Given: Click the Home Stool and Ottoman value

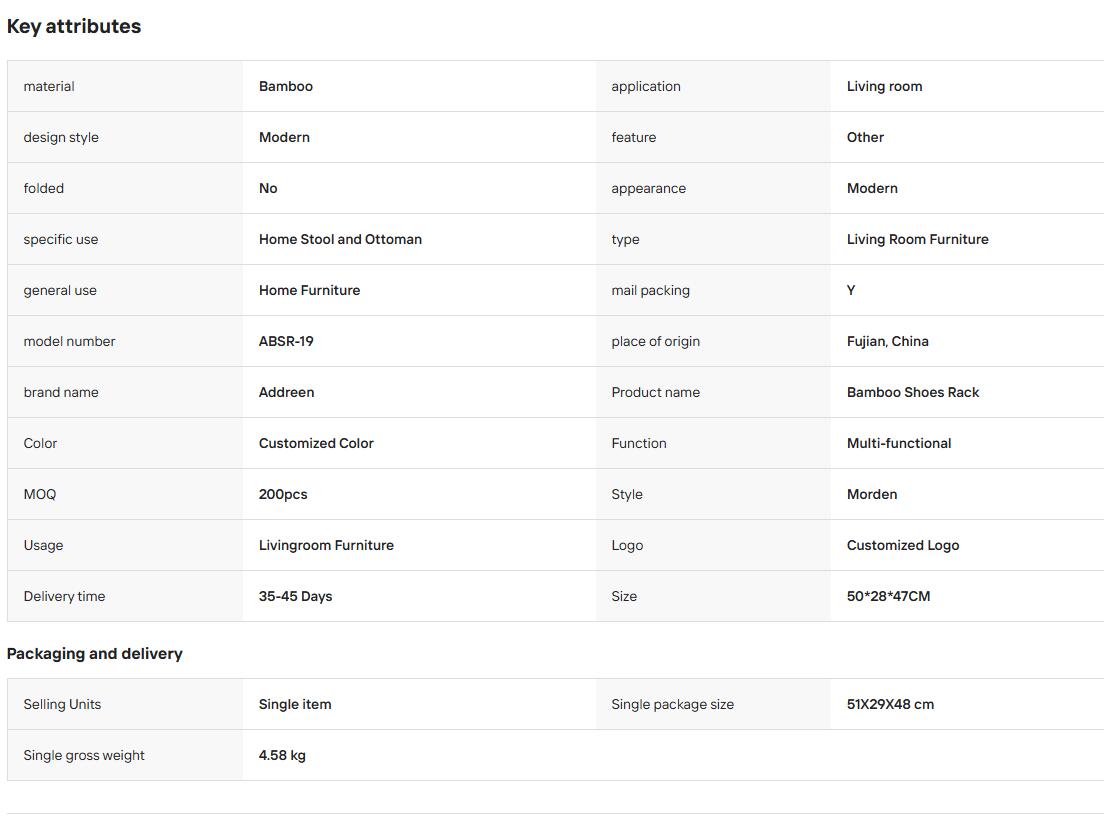Looking at the screenshot, I should (x=340, y=239).
